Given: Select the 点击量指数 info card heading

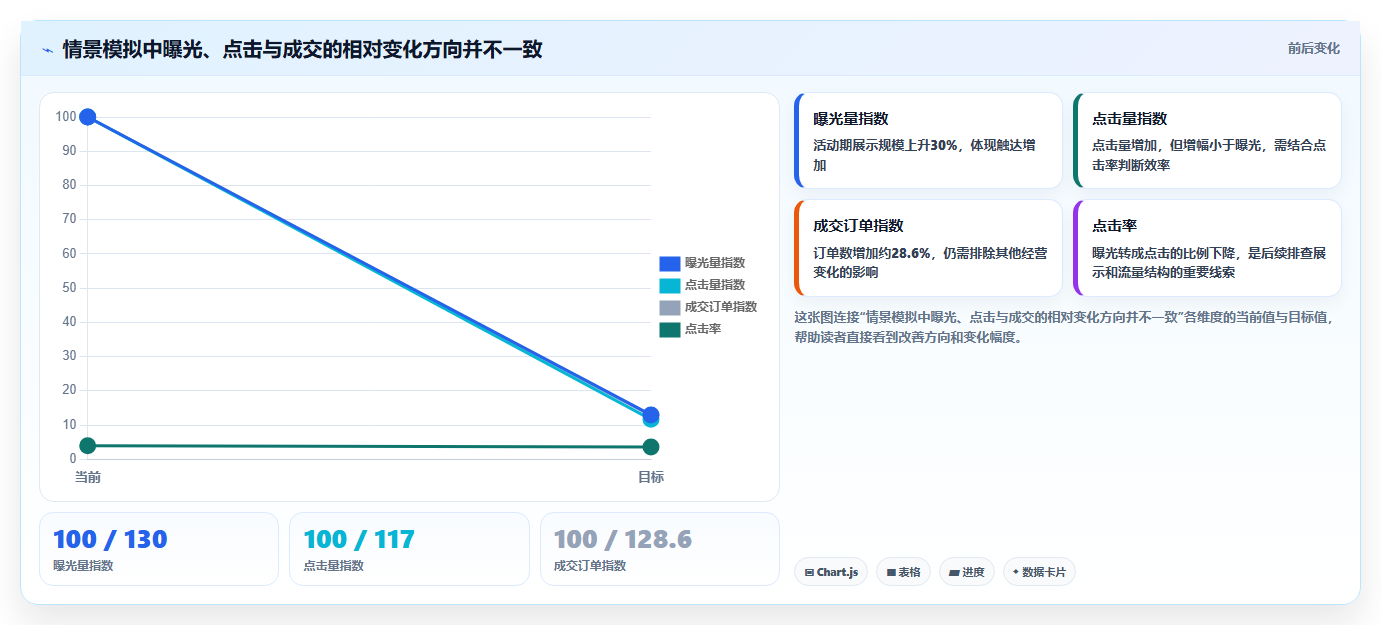Looking at the screenshot, I should [x=1130, y=119].
